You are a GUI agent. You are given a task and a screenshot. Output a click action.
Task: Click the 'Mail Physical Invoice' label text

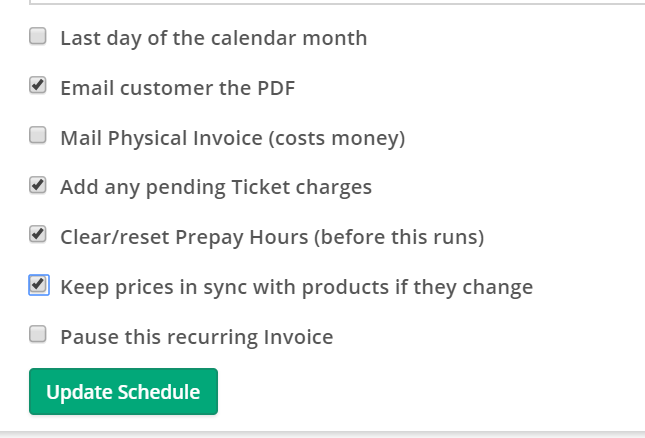[160, 138]
